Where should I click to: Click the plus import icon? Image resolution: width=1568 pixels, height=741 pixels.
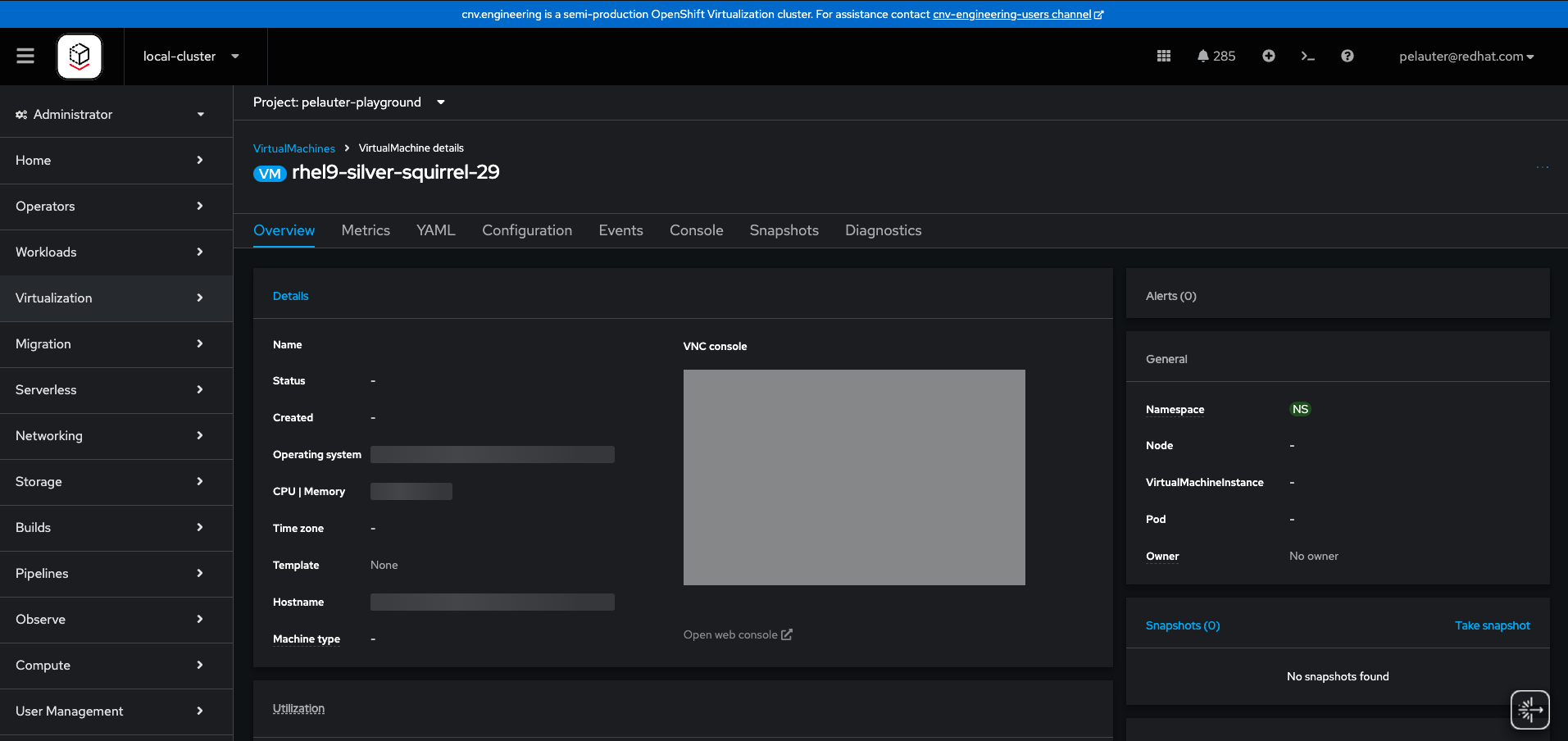(1269, 56)
